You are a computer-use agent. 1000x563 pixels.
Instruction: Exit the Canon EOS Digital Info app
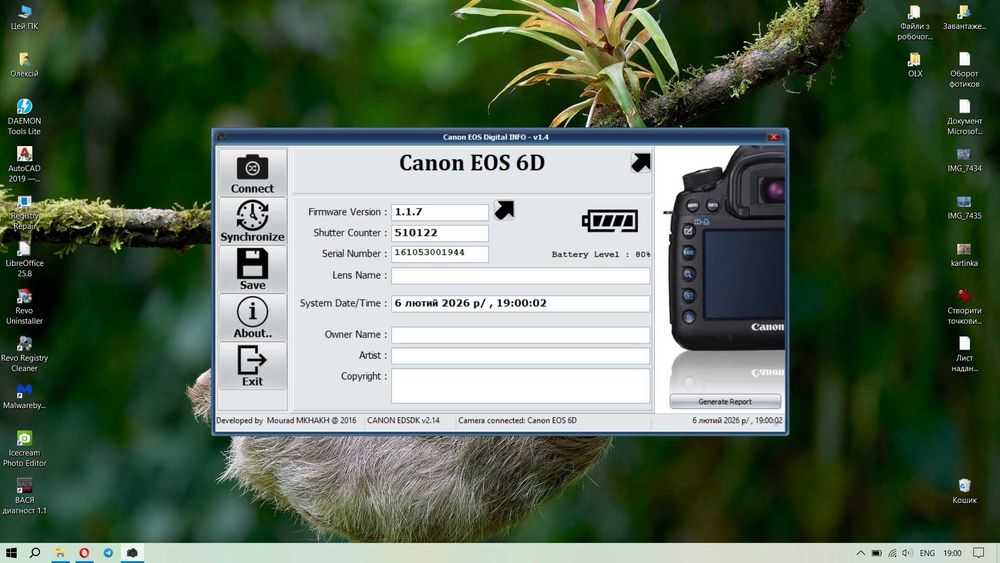(x=252, y=366)
